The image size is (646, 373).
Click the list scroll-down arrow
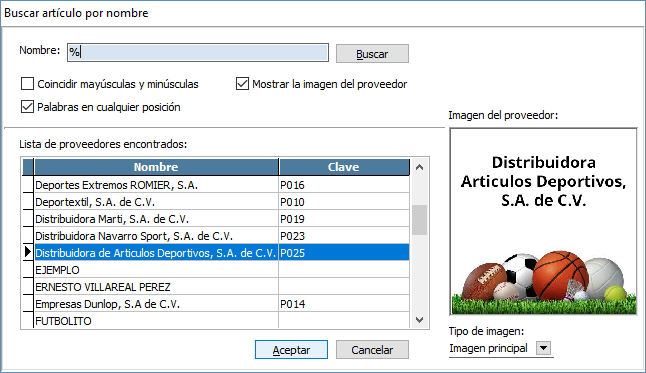click(x=419, y=320)
